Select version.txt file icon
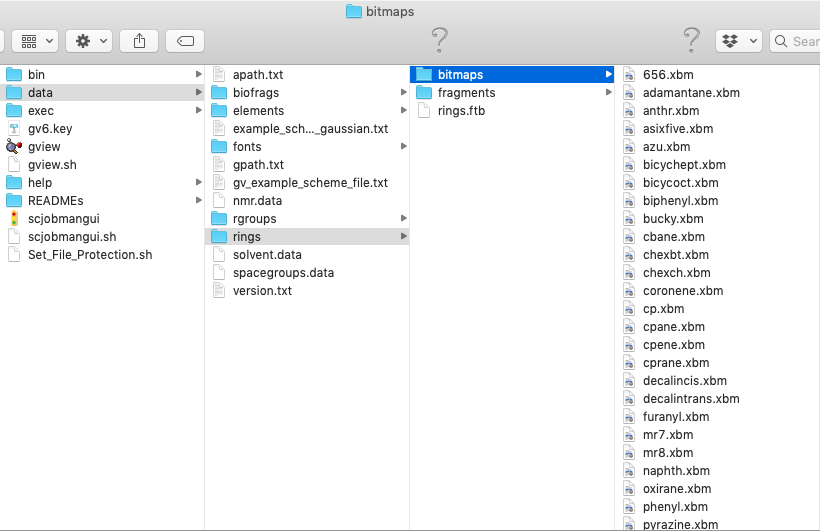The width and height of the screenshot is (820, 531). [219, 291]
